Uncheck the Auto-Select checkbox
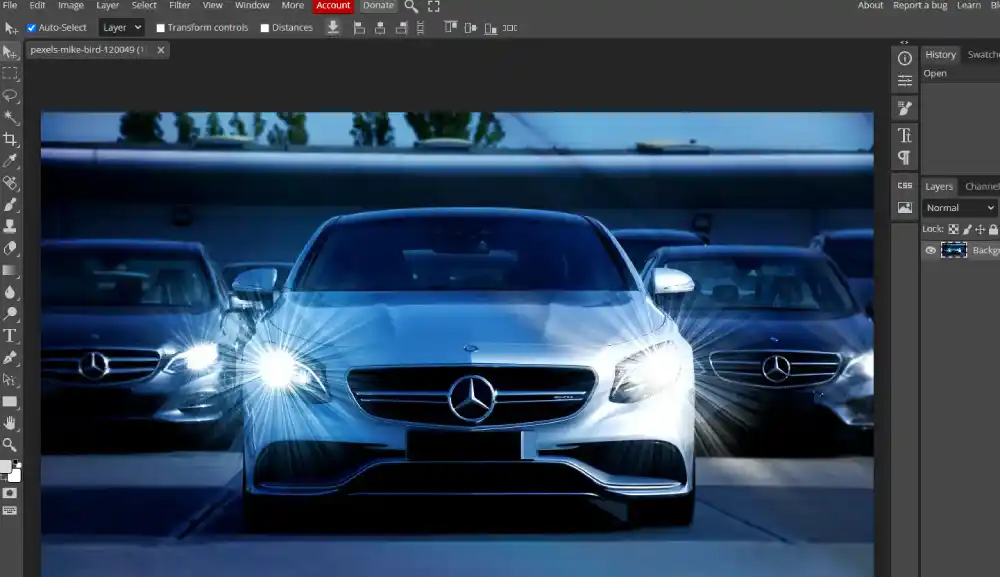 31,28
